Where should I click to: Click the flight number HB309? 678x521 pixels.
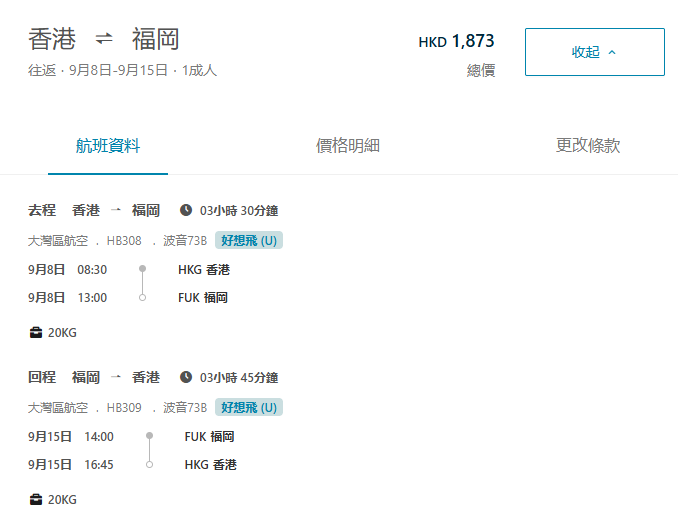pos(124,408)
